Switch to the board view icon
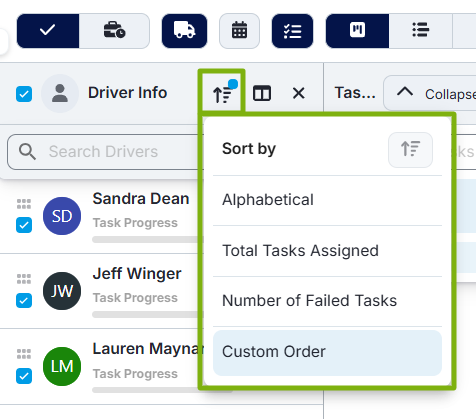Screen dimensions: 476x419 [x=357, y=31]
